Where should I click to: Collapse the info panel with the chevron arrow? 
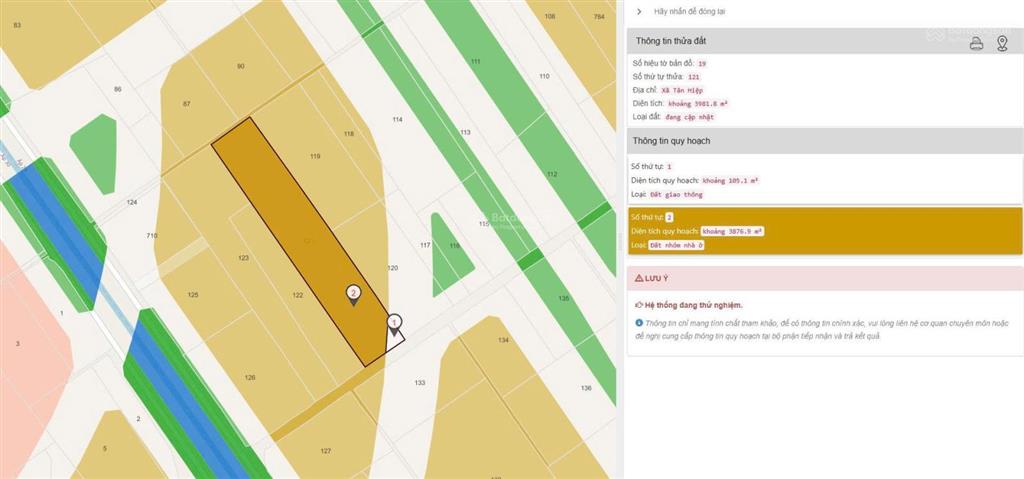point(639,12)
